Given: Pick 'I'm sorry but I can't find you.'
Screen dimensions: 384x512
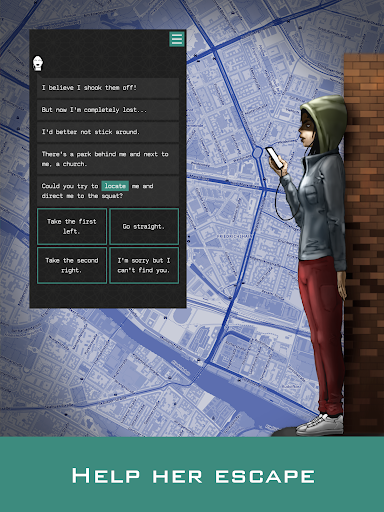Looking at the screenshot, I should (x=144, y=265).
